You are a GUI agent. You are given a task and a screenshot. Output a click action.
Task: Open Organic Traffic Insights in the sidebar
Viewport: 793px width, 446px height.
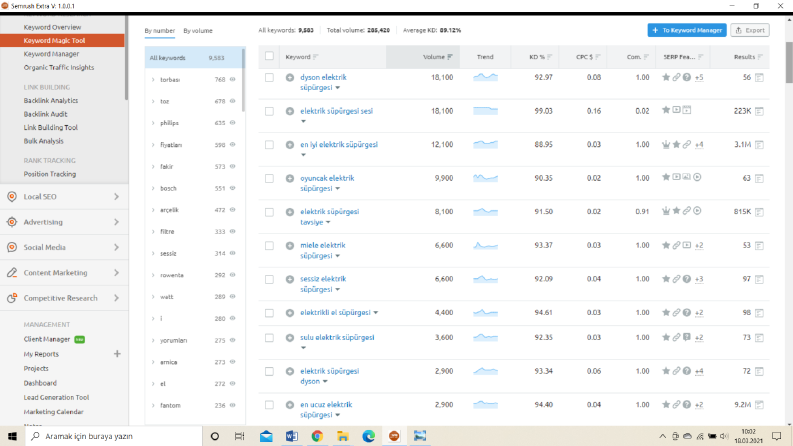click(x=59, y=67)
